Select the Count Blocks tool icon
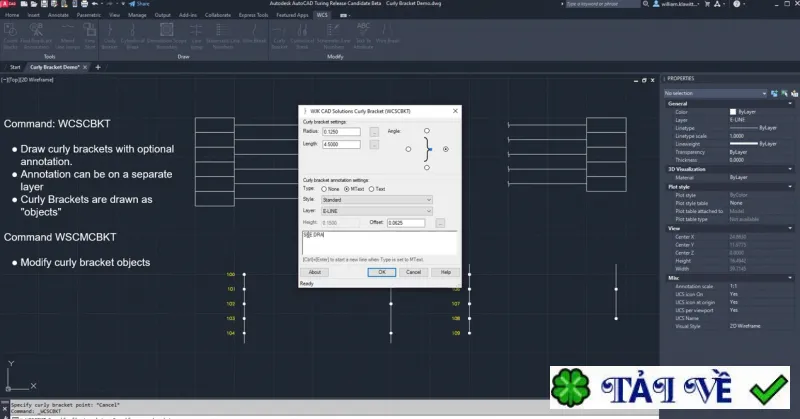The width and height of the screenshot is (800, 419). click(11, 36)
